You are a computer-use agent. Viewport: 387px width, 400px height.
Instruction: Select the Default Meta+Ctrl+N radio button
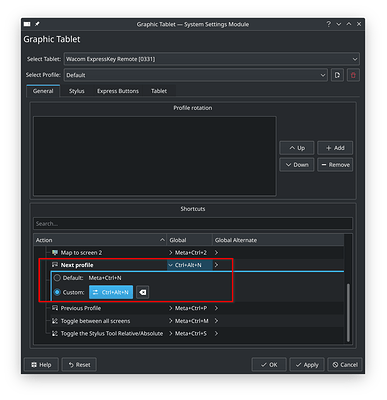tap(57, 278)
